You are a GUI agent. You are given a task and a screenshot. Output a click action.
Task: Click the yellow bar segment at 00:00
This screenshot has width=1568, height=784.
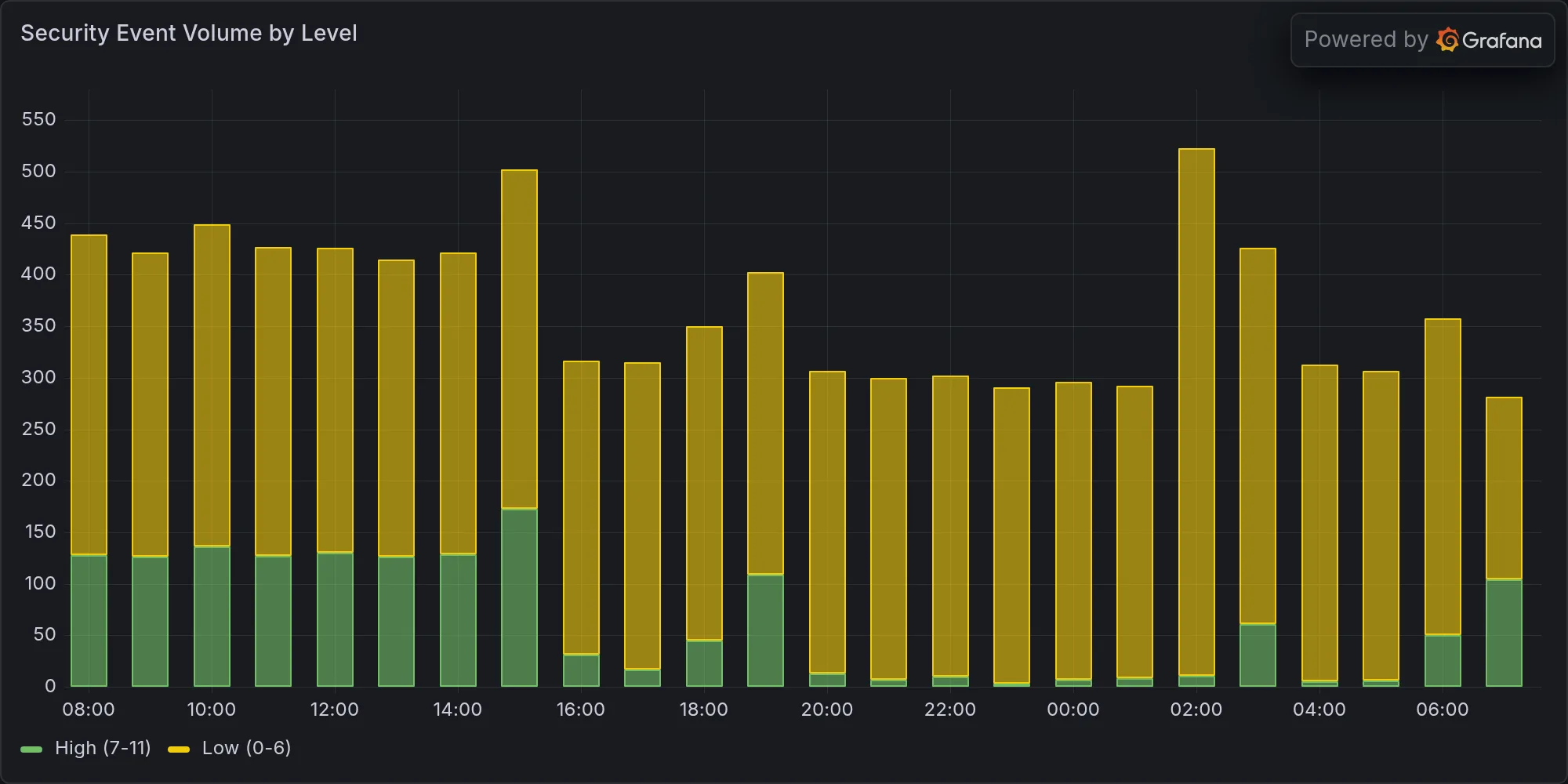point(1073,530)
